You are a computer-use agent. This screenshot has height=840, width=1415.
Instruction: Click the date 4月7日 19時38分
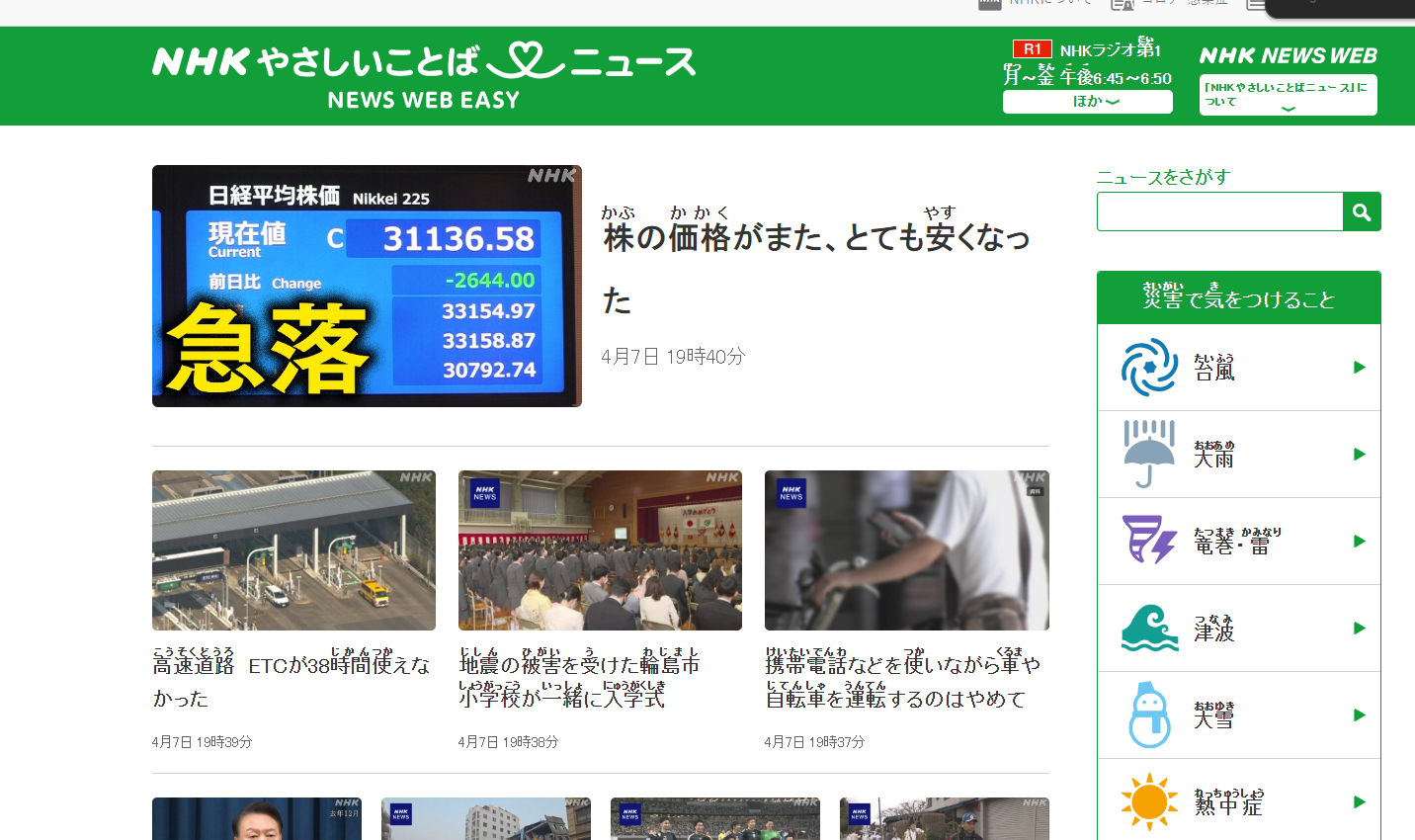[508, 741]
